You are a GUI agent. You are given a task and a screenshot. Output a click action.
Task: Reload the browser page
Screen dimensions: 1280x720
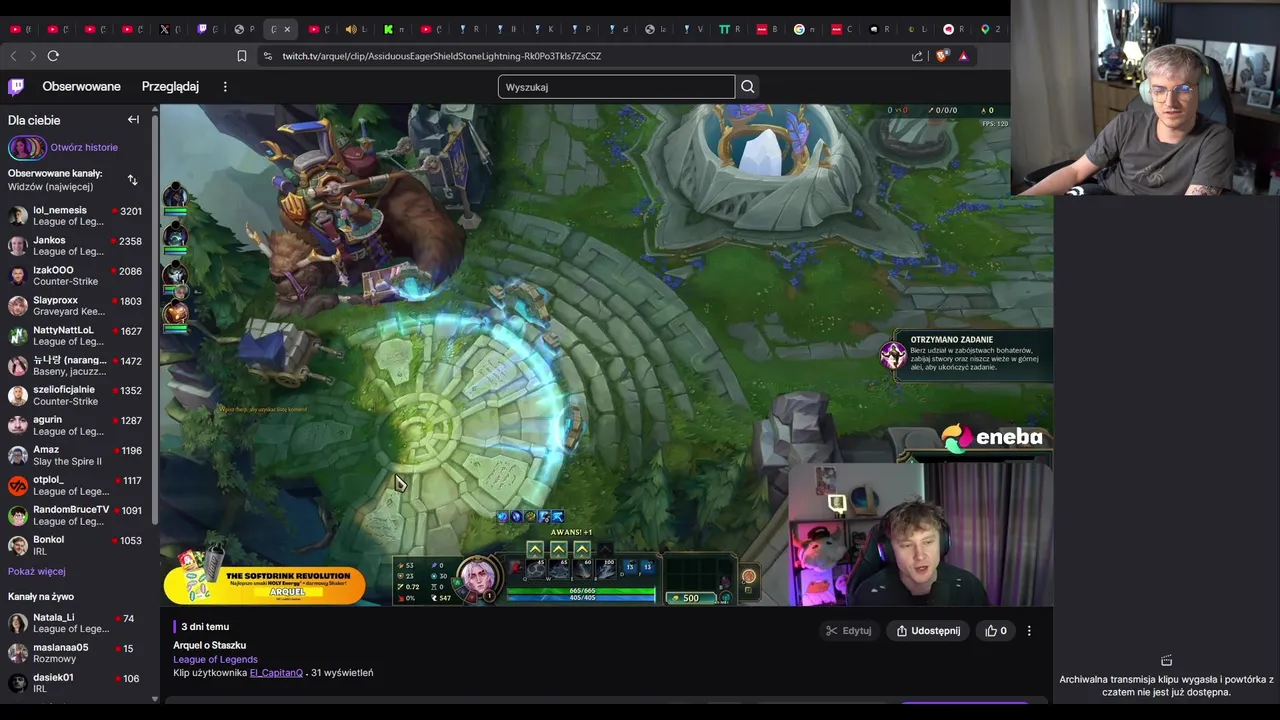click(53, 56)
